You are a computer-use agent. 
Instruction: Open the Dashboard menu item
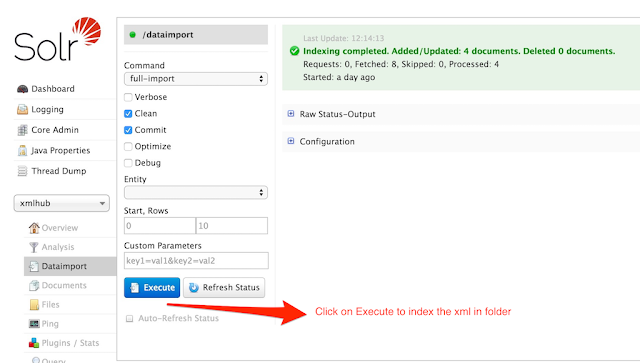tap(53, 89)
